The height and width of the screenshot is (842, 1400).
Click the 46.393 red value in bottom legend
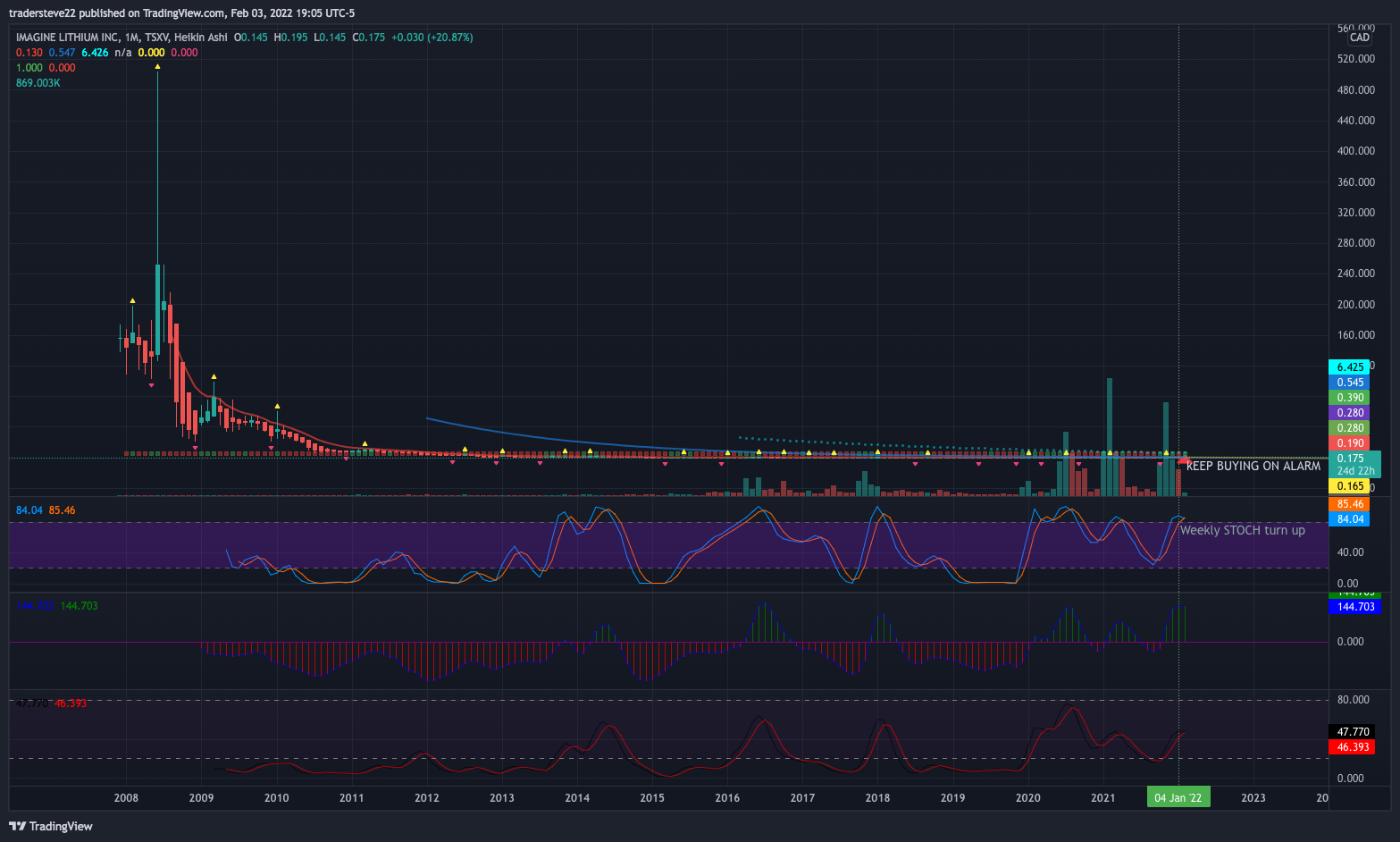click(71, 703)
